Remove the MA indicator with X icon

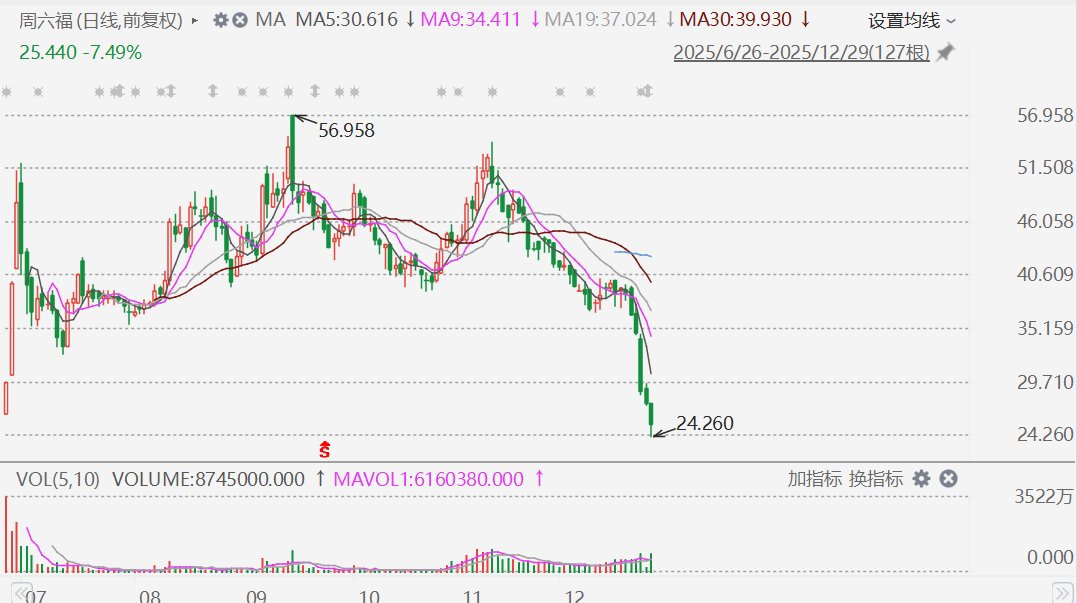(241, 20)
